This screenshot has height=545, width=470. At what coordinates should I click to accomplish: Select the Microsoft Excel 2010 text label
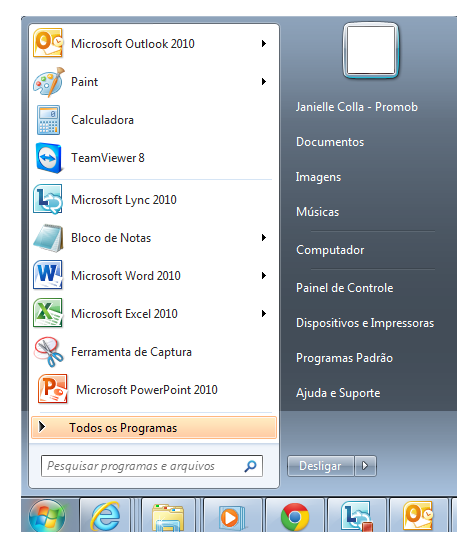(x=124, y=314)
